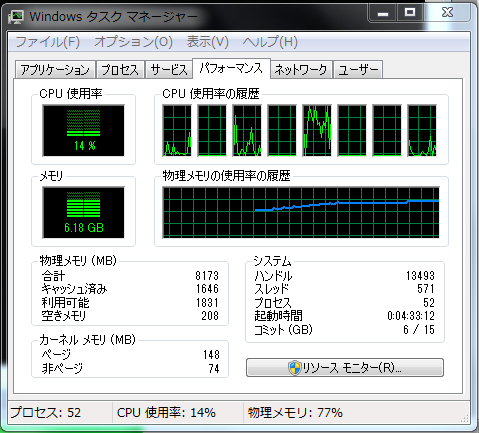Click the status bar 物理メモリ: 77% entry
Screen dimensions: 479x433
tap(295, 413)
